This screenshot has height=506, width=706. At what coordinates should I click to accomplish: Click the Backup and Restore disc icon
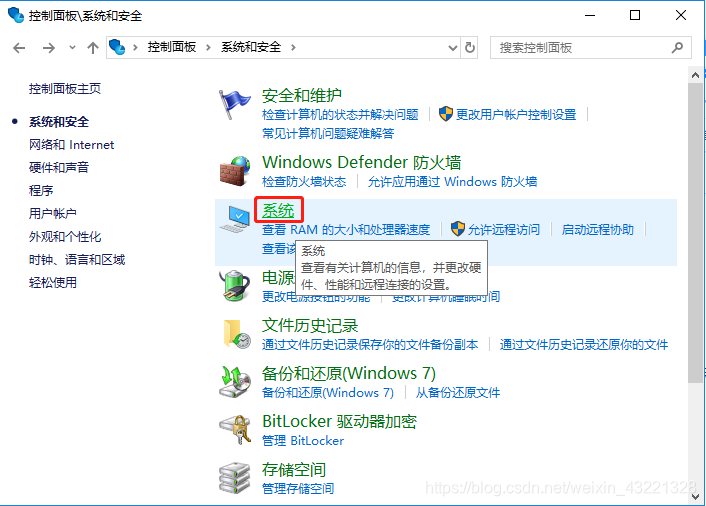pyautogui.click(x=235, y=382)
